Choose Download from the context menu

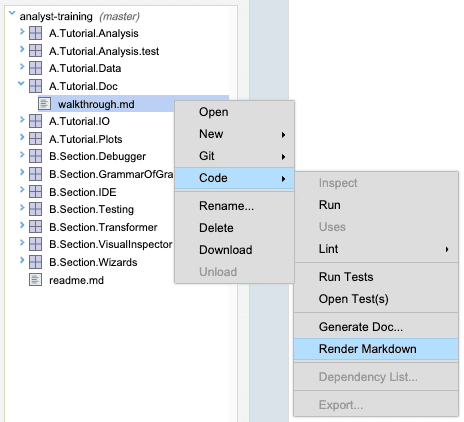[x=234, y=250]
